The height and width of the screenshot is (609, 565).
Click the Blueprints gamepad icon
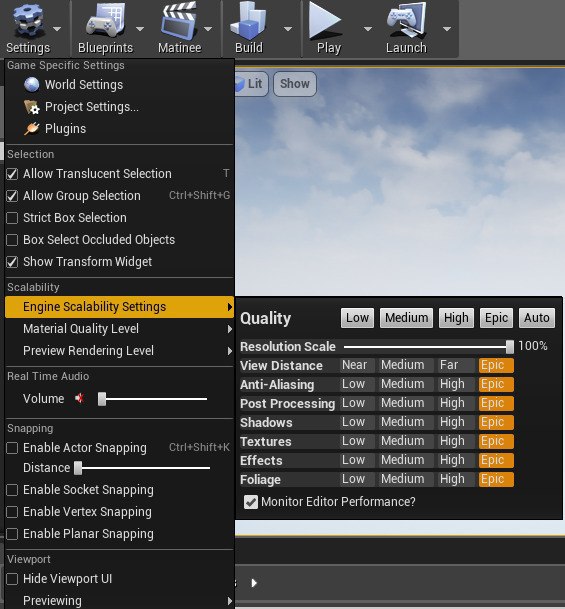click(x=105, y=21)
